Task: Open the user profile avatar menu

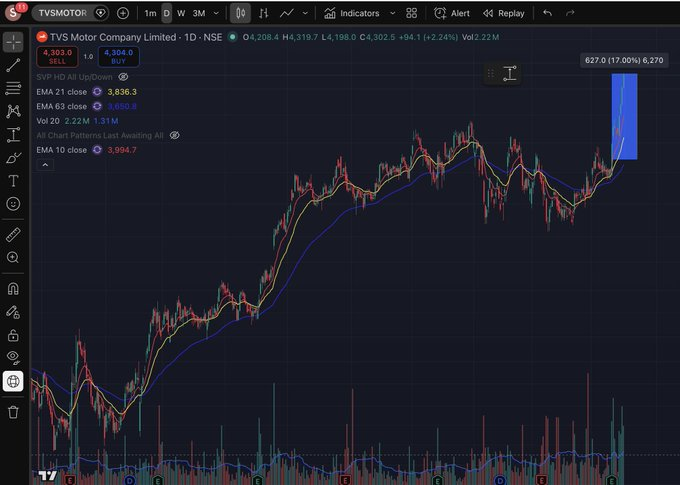Action: (x=14, y=12)
